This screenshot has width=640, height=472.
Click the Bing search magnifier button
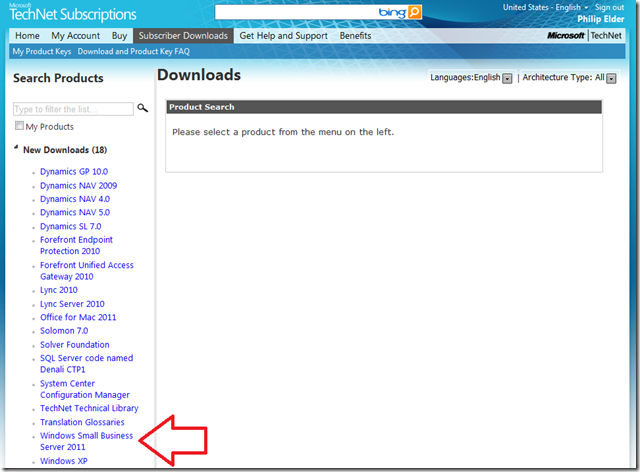pos(414,12)
